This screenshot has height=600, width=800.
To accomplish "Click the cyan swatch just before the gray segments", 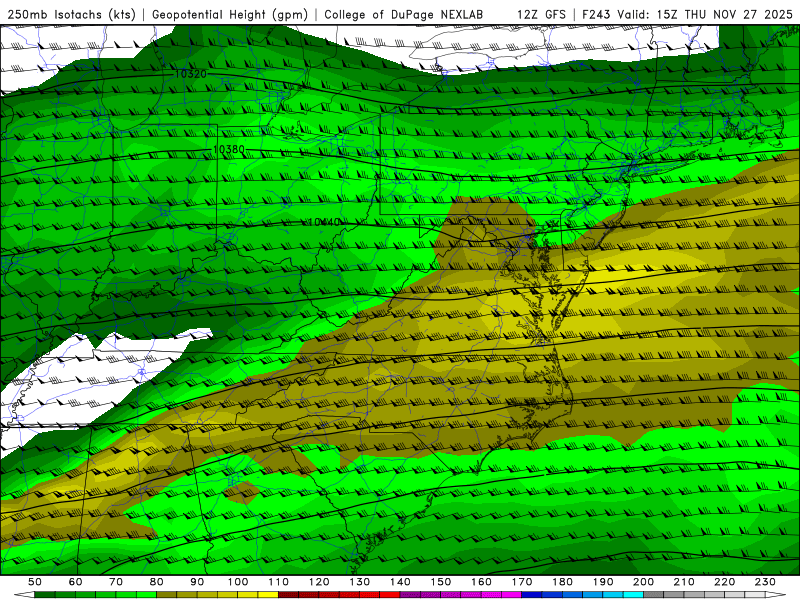I will [x=633, y=594].
